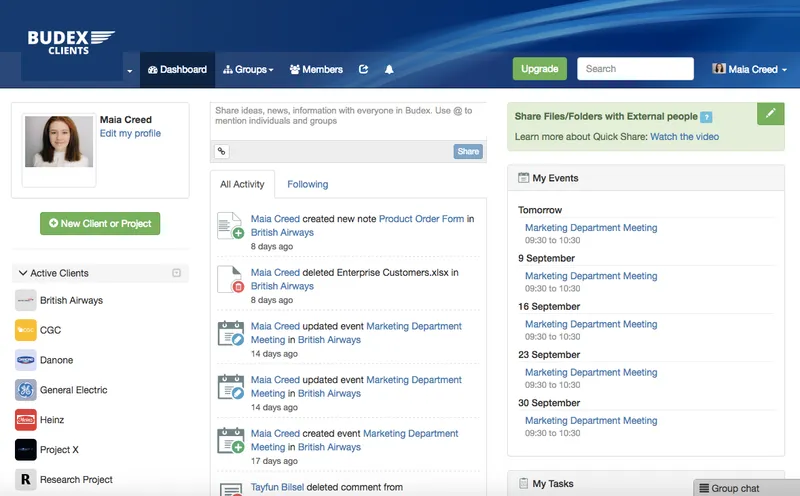Open the Group chat bar
This screenshot has width=800, height=496.
click(x=746, y=488)
